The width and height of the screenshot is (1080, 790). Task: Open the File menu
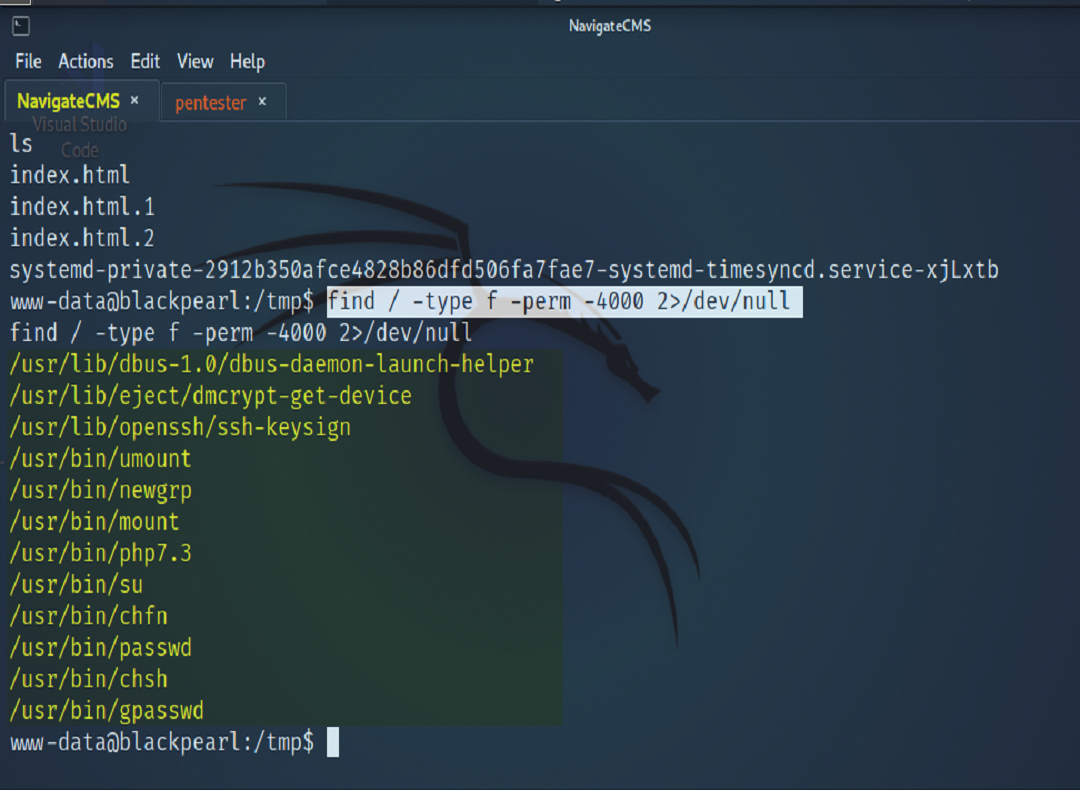pos(28,62)
